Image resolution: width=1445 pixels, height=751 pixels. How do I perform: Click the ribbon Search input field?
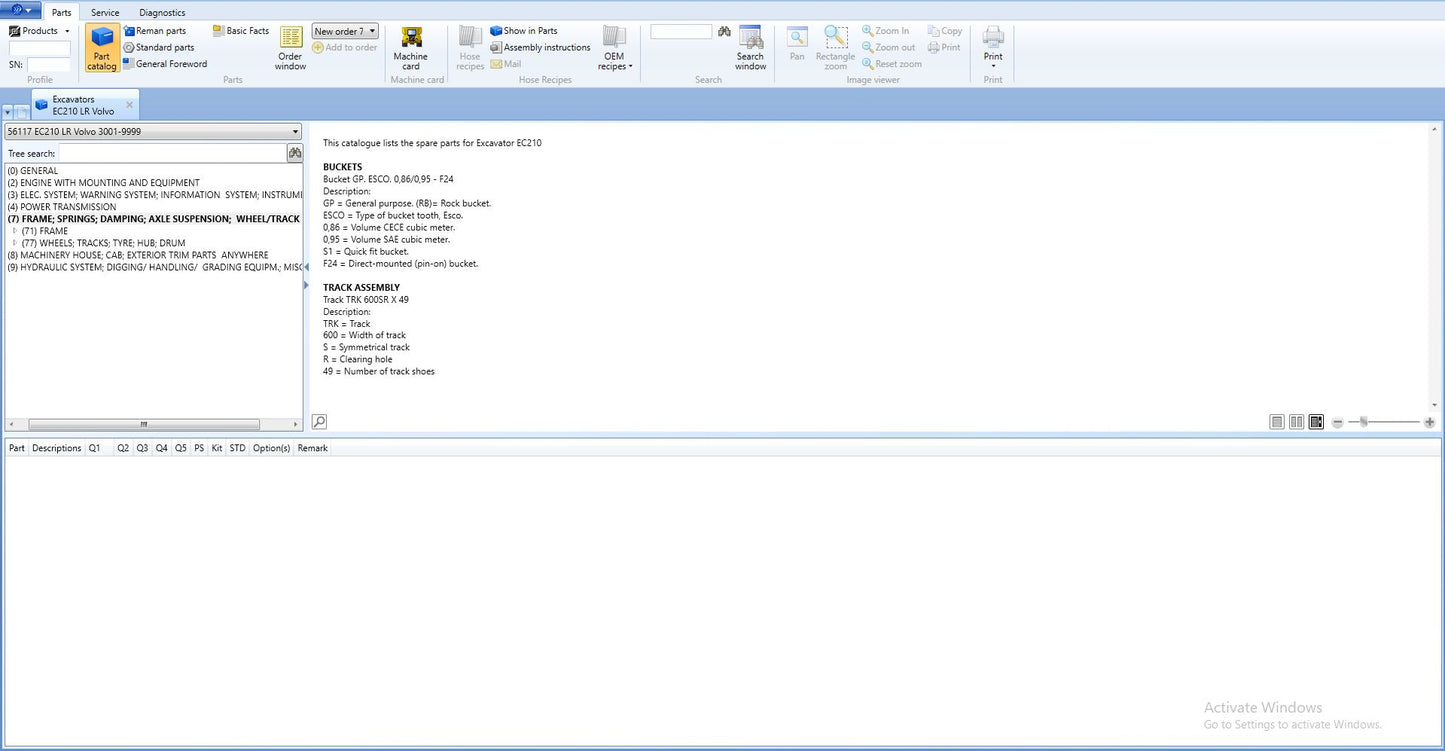tap(681, 32)
